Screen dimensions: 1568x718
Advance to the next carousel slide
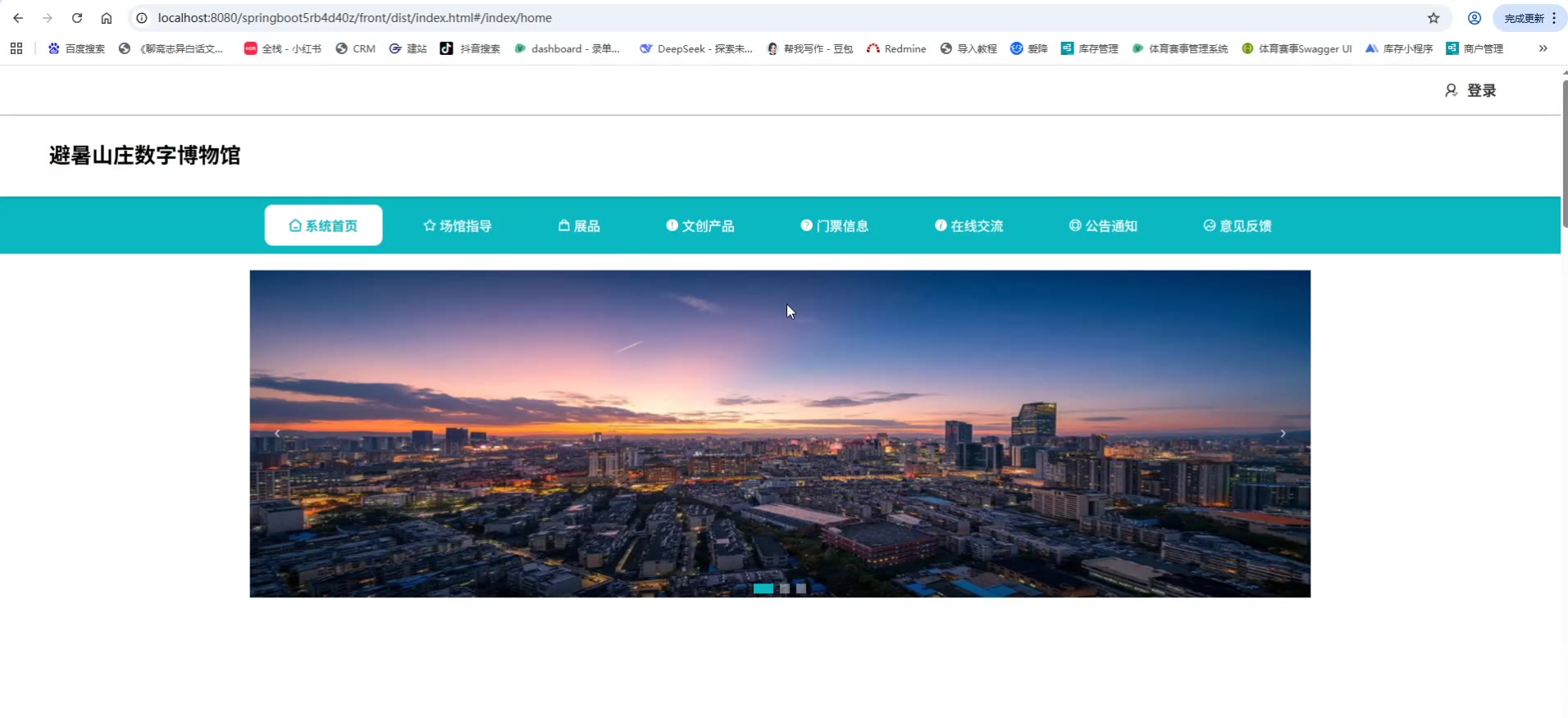[1283, 434]
